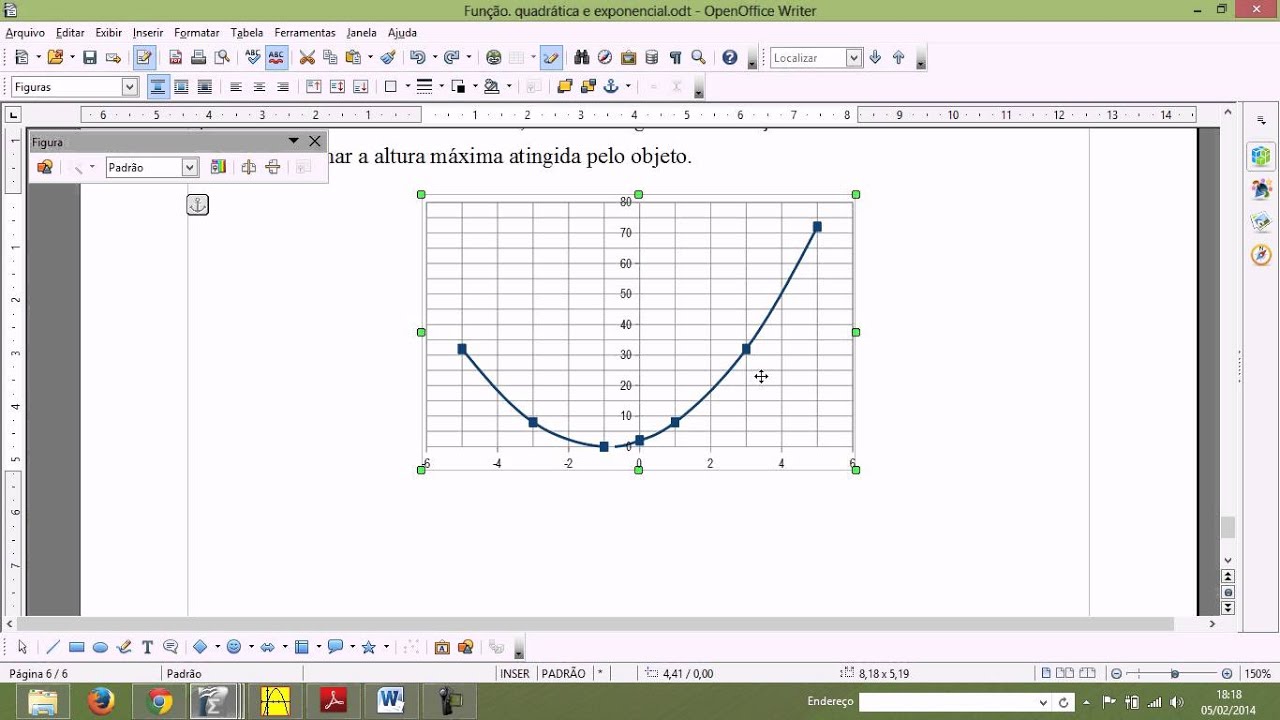Open Color toolbar icon in Figura panel
This screenshot has width=1280, height=720.
(218, 167)
